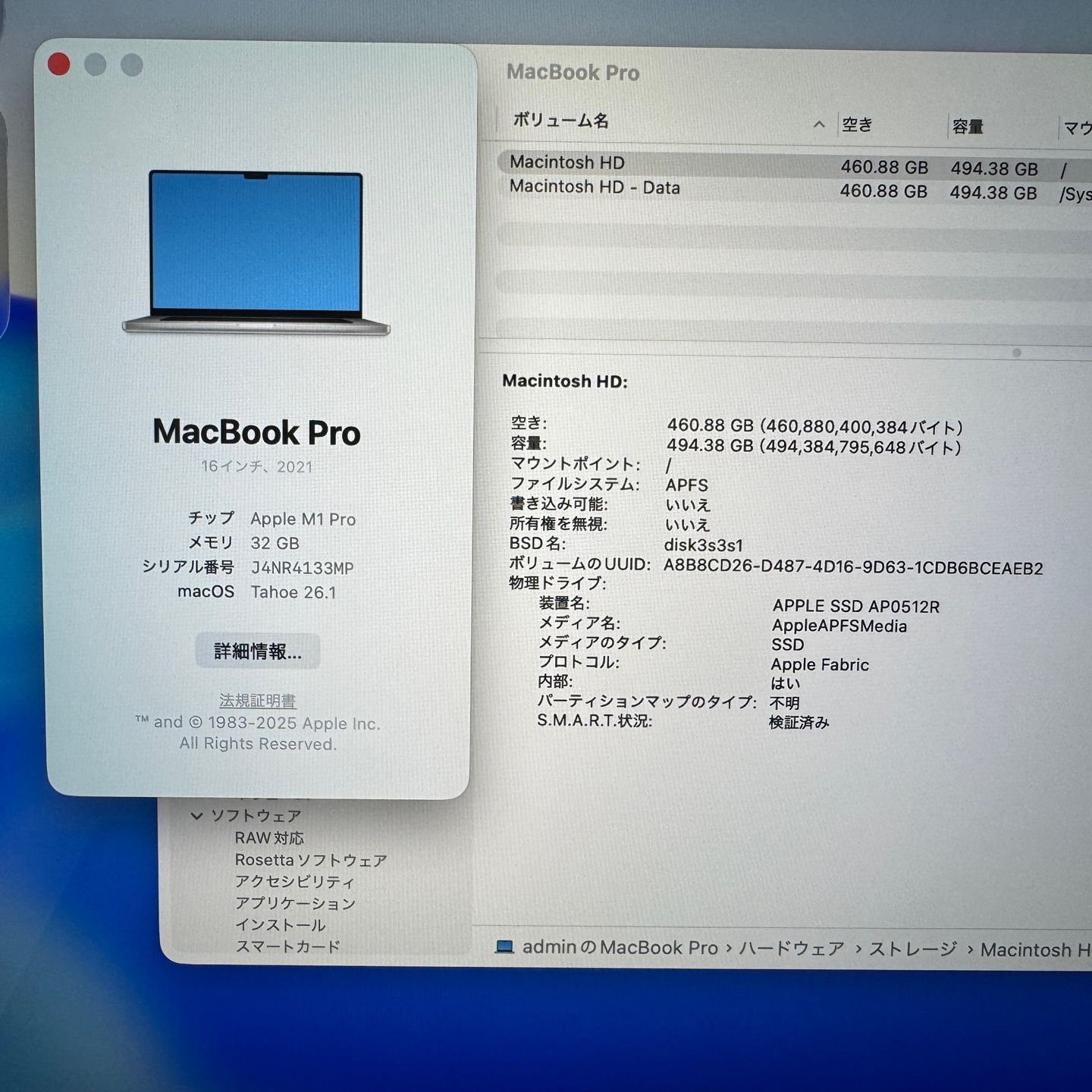Select Rosetta ソフトウェア in the sidebar
Image resolution: width=1092 pixels, height=1092 pixels.
(x=310, y=860)
